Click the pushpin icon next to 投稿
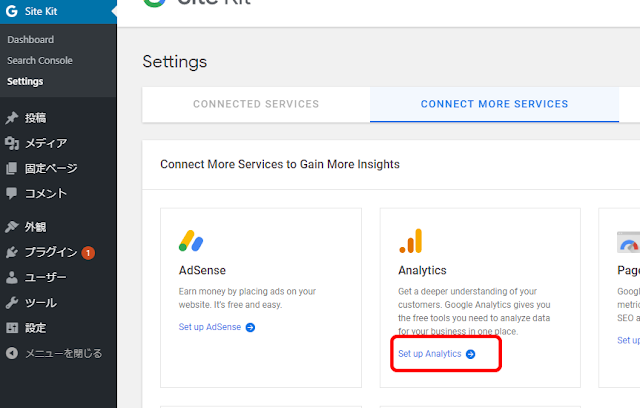 click(x=12, y=118)
